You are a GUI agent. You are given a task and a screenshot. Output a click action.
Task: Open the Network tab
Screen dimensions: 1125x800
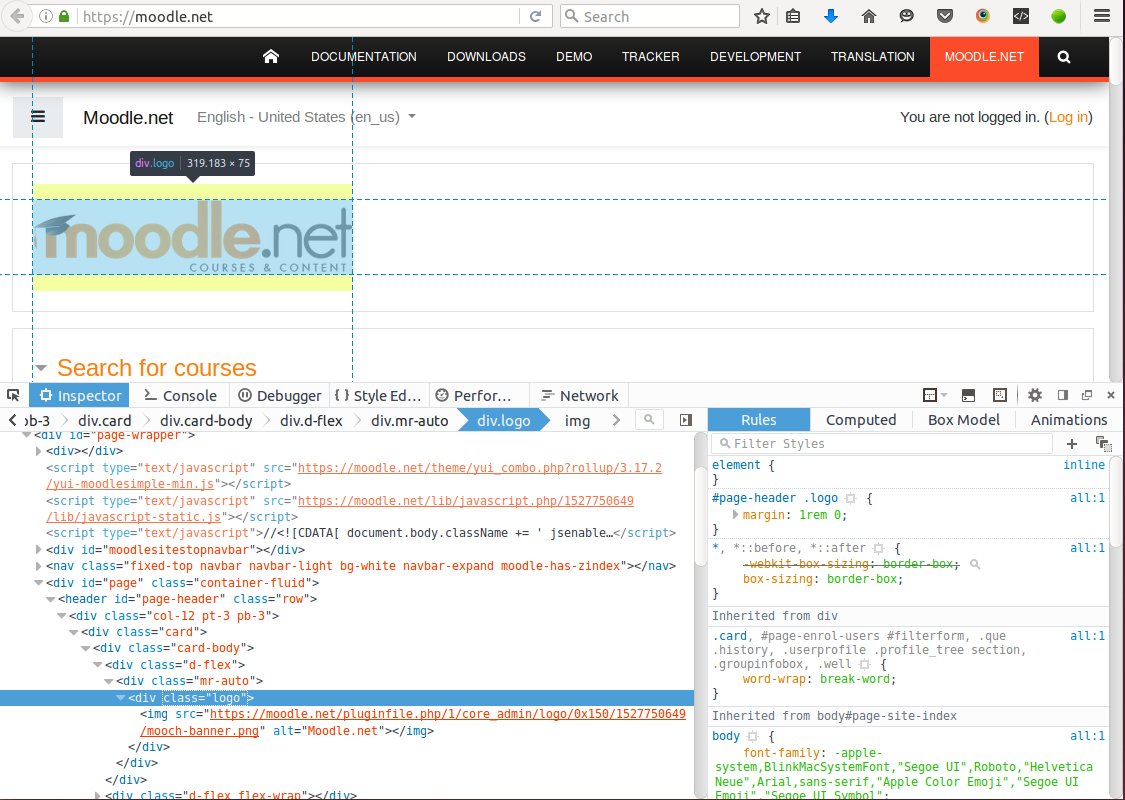pos(579,395)
